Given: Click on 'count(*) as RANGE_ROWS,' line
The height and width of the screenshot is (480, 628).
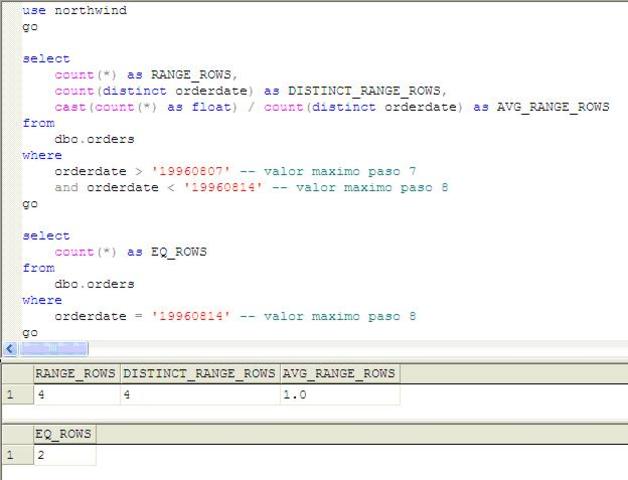Looking at the screenshot, I should pyautogui.click(x=146, y=75).
